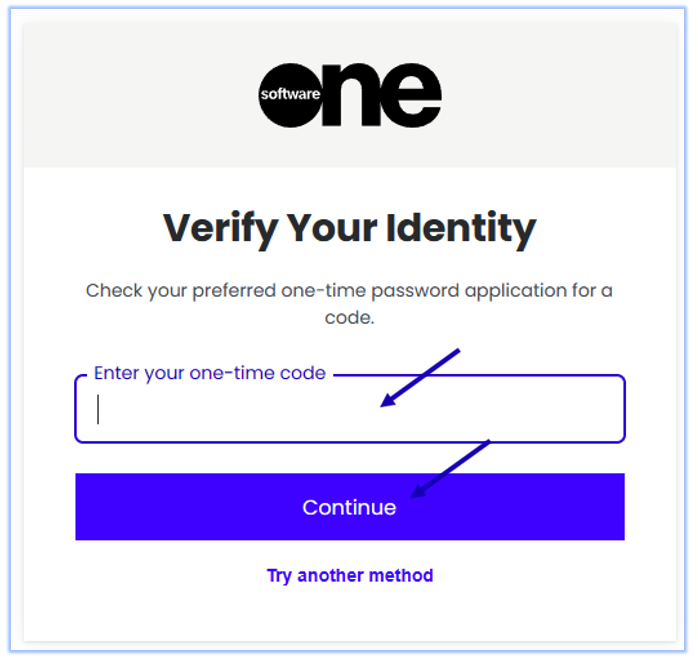The height and width of the screenshot is (662, 698).
Task: Click the arrow pointing at the Continue button
Action: click(450, 466)
